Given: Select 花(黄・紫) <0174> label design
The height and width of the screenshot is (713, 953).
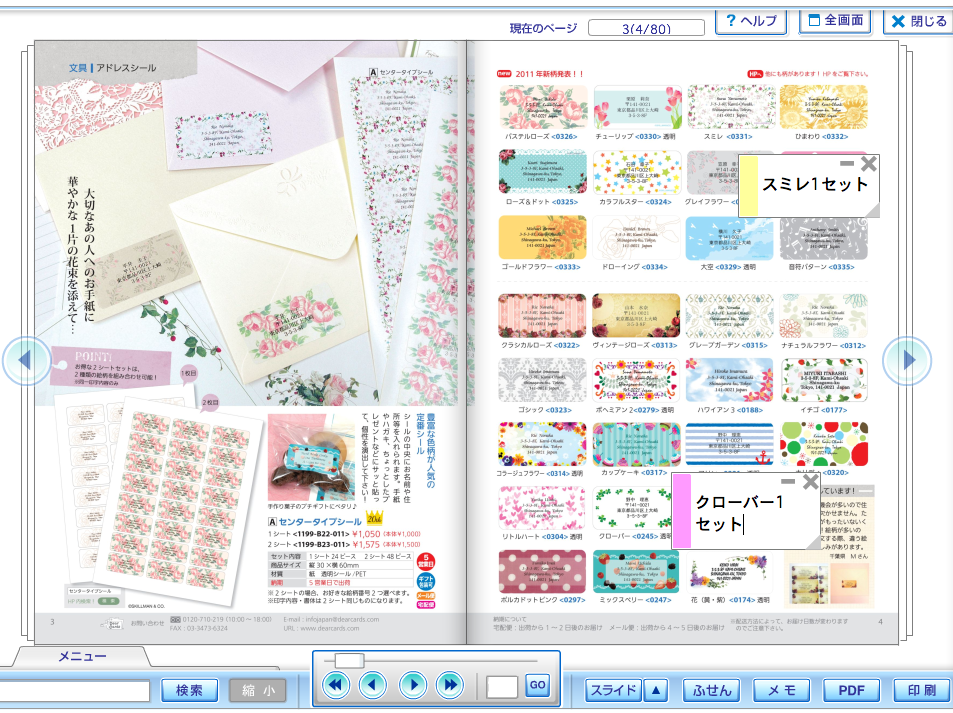Looking at the screenshot, I should coord(730,571).
